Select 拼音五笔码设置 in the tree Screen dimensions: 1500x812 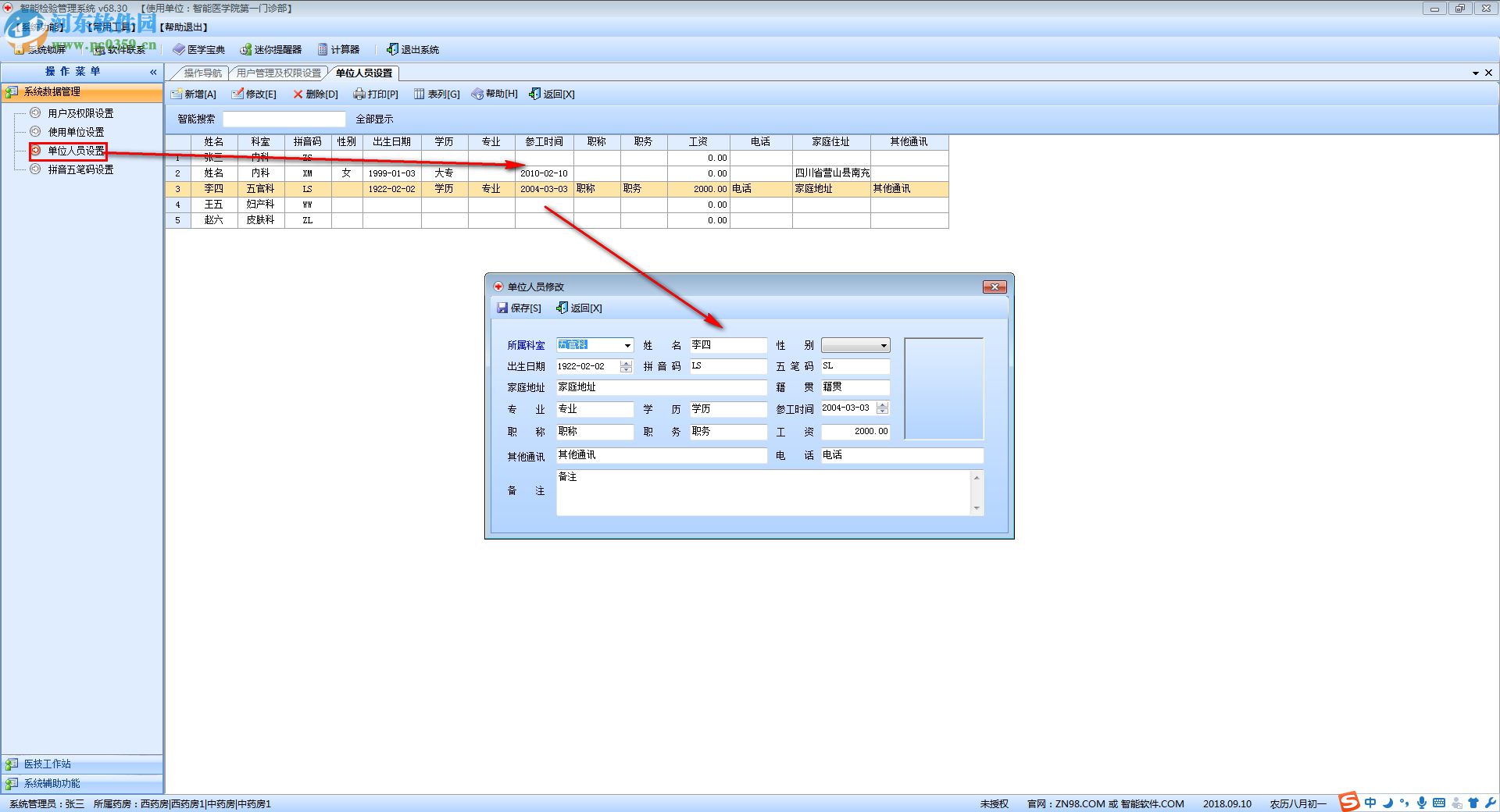80,169
